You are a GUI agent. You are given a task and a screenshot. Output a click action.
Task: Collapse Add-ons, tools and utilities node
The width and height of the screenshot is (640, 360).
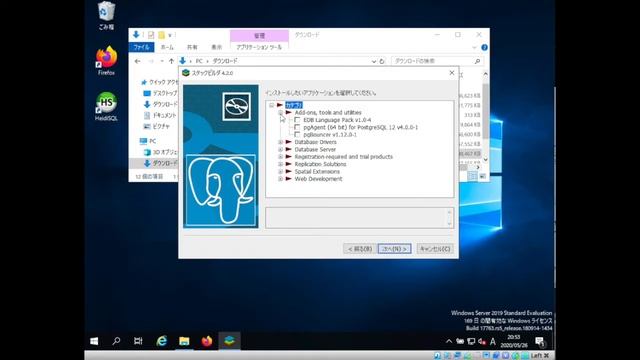(280, 113)
